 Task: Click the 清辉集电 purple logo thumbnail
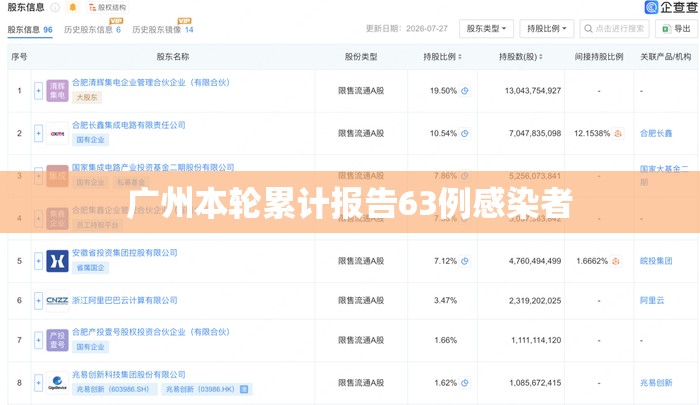pyautogui.click(x=57, y=91)
